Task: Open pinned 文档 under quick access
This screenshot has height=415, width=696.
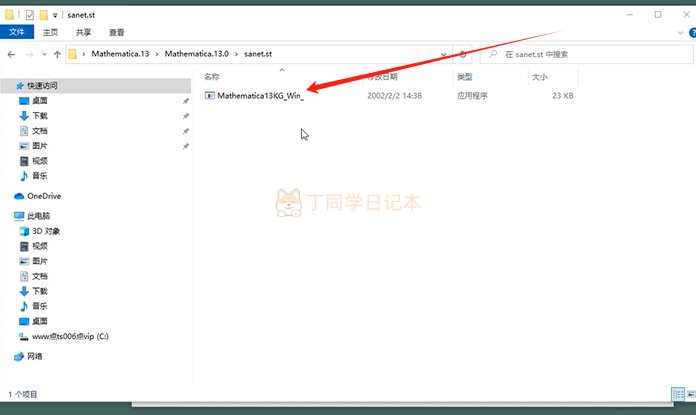Action: click(40, 131)
